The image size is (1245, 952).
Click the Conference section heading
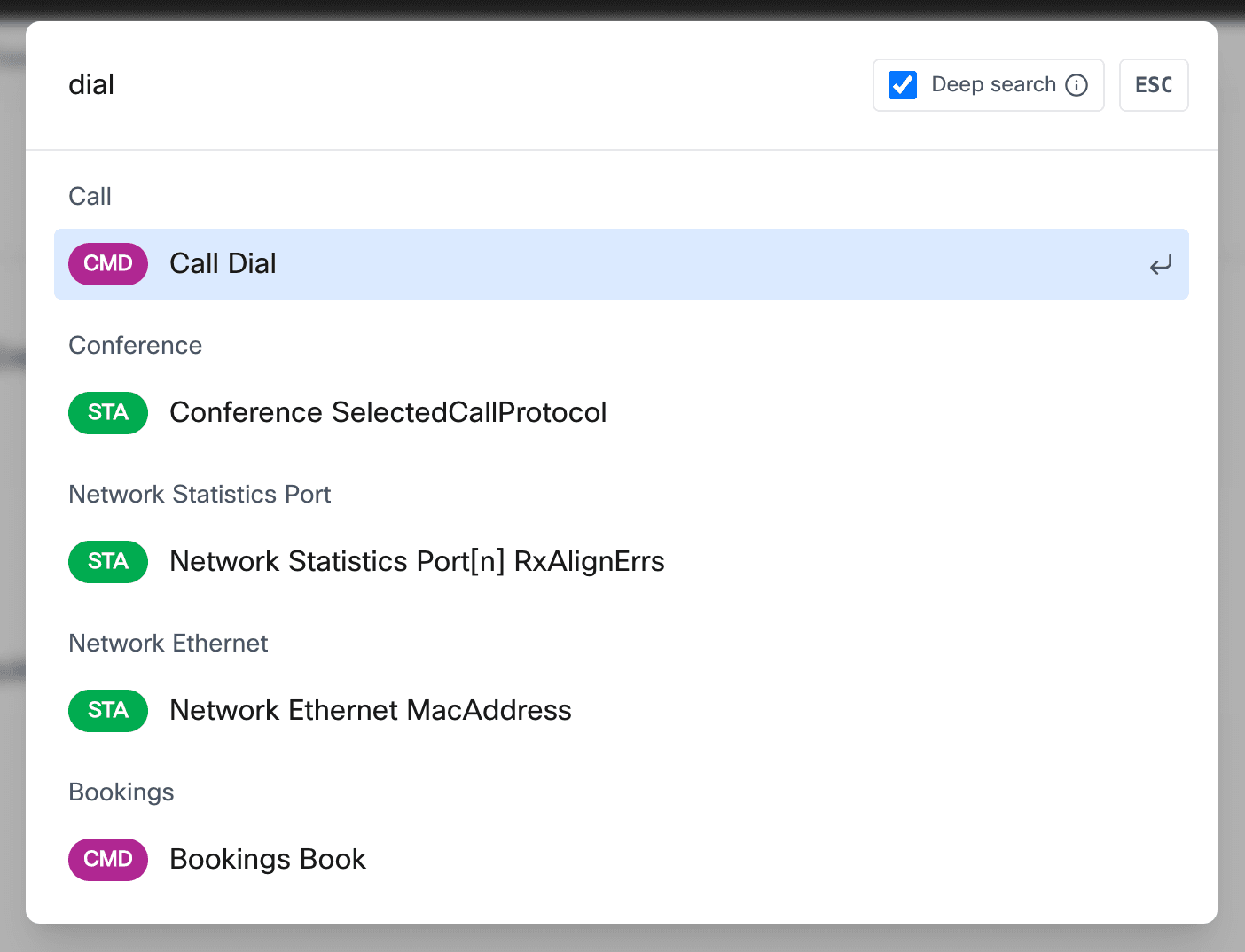click(x=135, y=346)
